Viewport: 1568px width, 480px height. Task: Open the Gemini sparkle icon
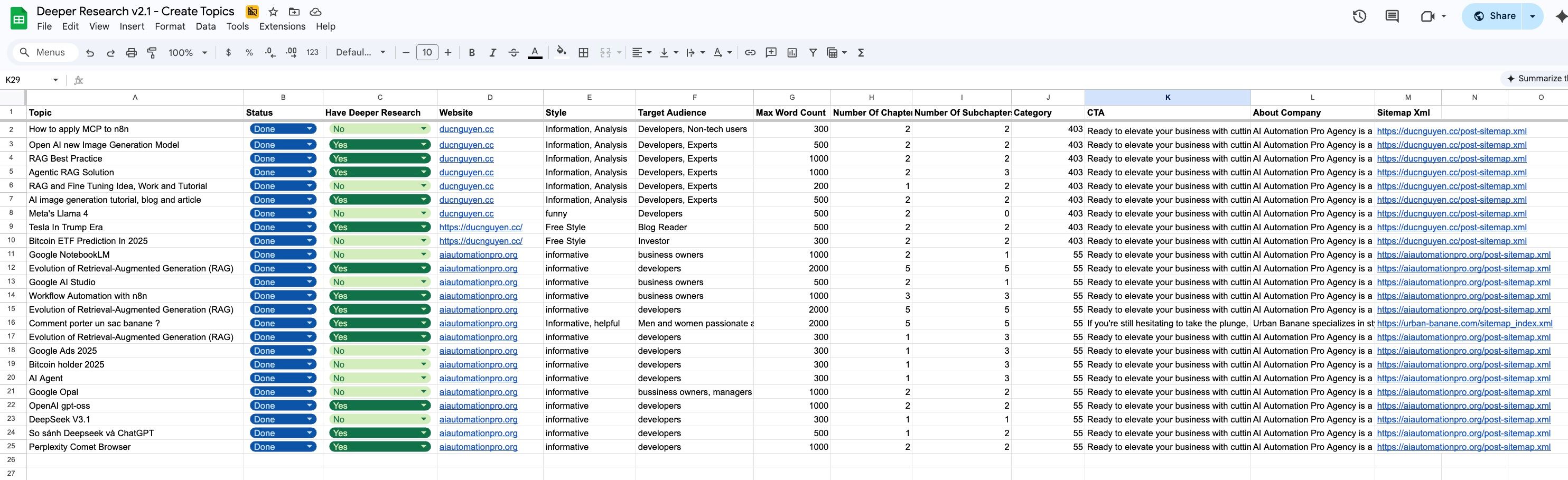1561,16
